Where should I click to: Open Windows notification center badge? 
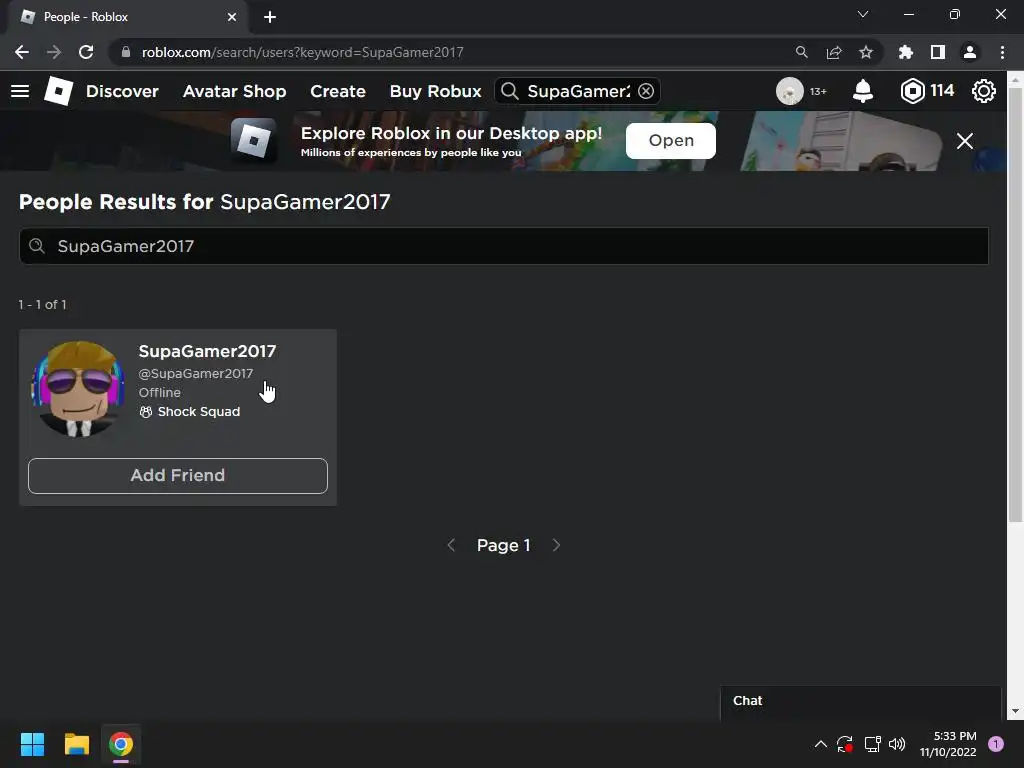coord(996,744)
